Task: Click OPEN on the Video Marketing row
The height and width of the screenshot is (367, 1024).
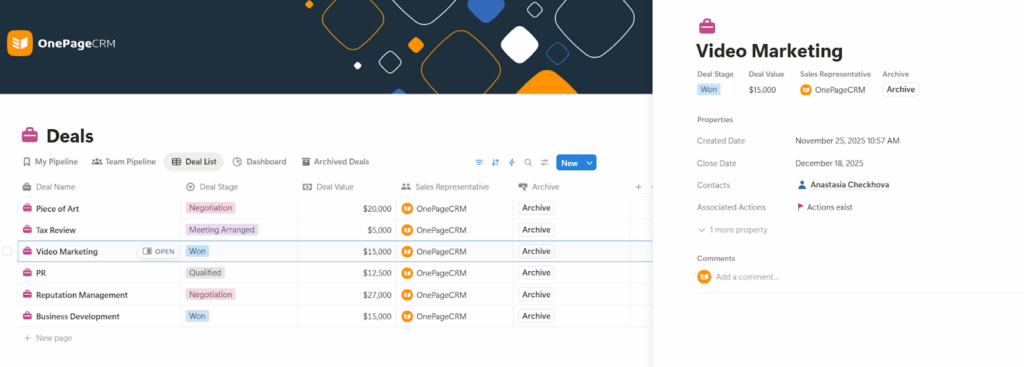Action: (158, 251)
